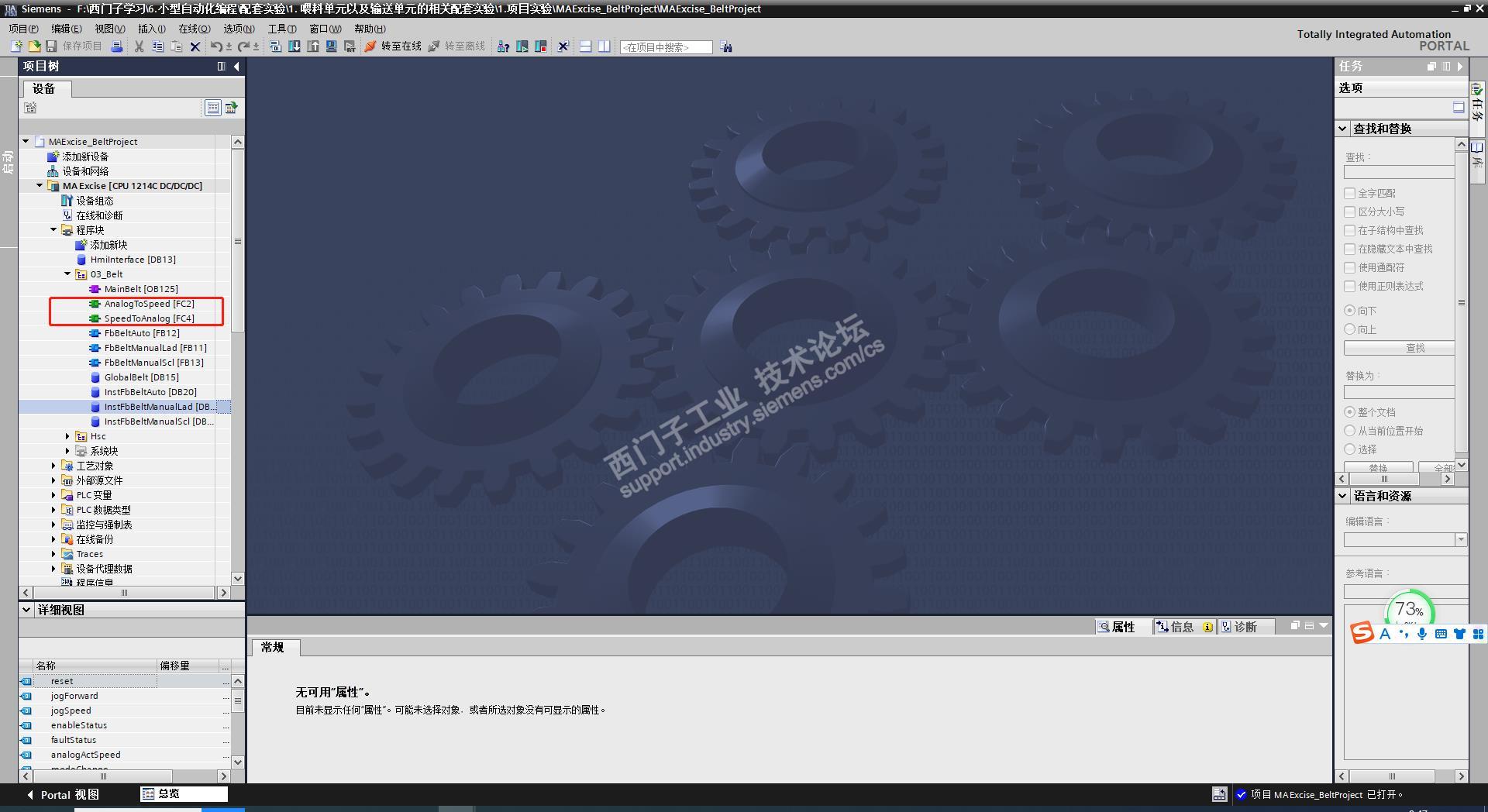This screenshot has height=812, width=1488.
Task: Click the download to device icon
Action: click(294, 46)
